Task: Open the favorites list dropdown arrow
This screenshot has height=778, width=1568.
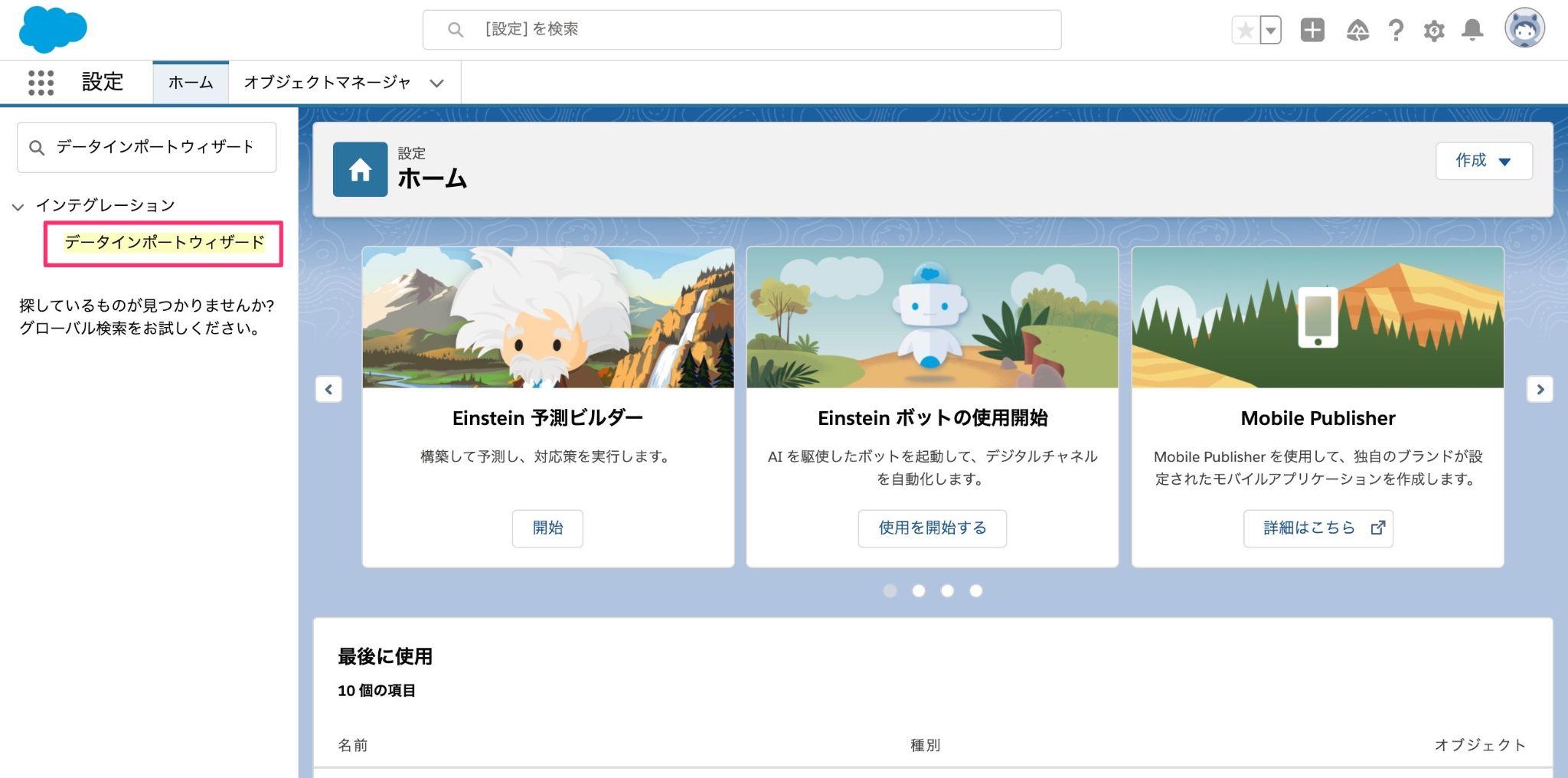Action: [1271, 31]
